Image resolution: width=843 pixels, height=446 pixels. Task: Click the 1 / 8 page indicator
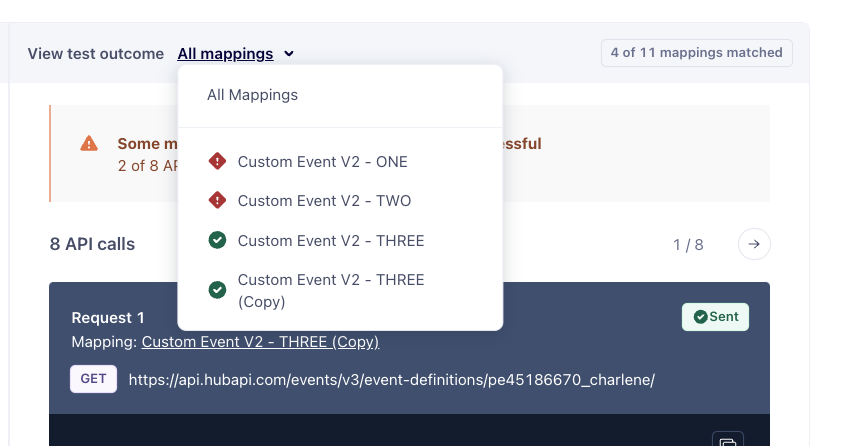(688, 244)
